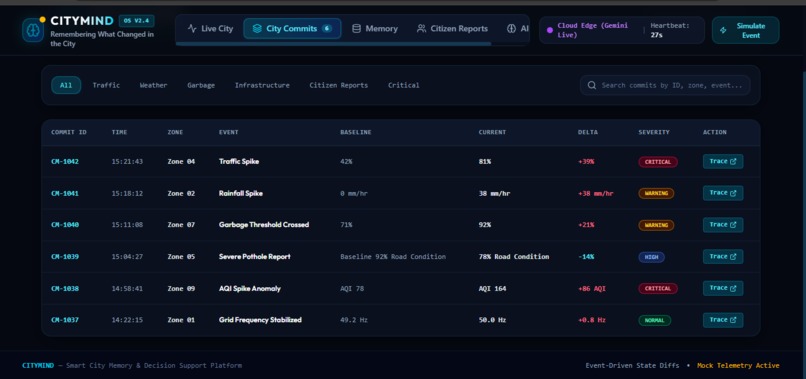Image resolution: width=806 pixels, height=379 pixels.
Task: Click commit ID CM-1039
Action: 65,257
